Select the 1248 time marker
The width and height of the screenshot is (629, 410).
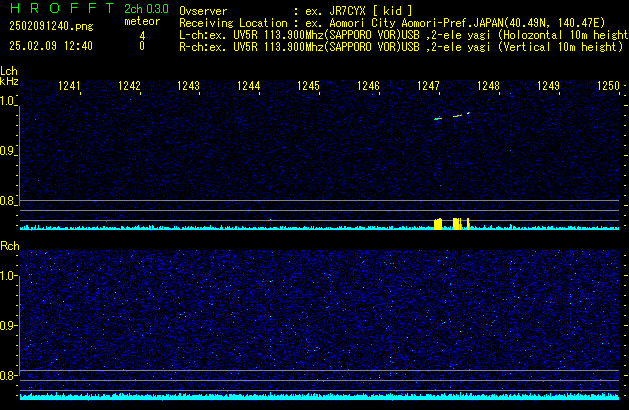[x=488, y=86]
